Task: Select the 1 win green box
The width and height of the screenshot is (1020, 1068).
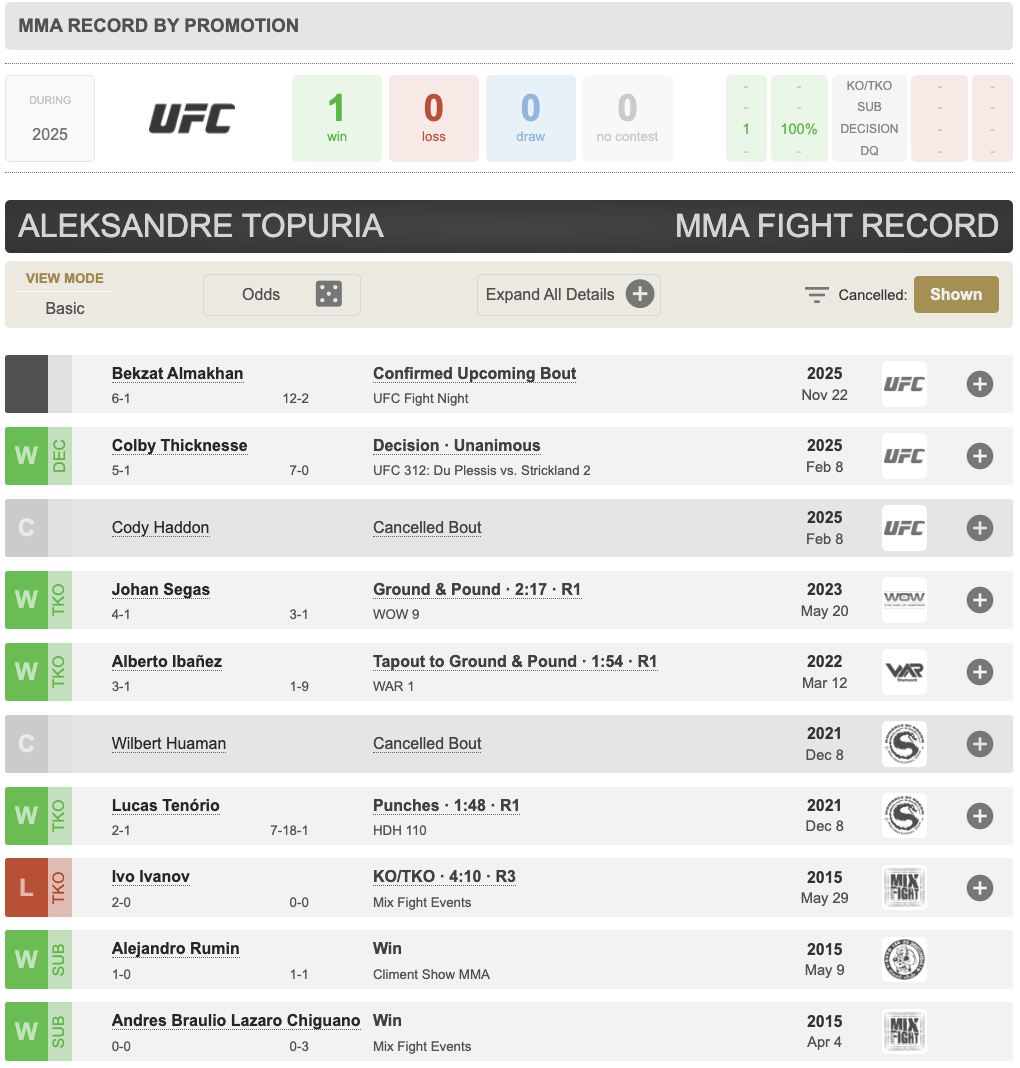Action: tap(336, 119)
